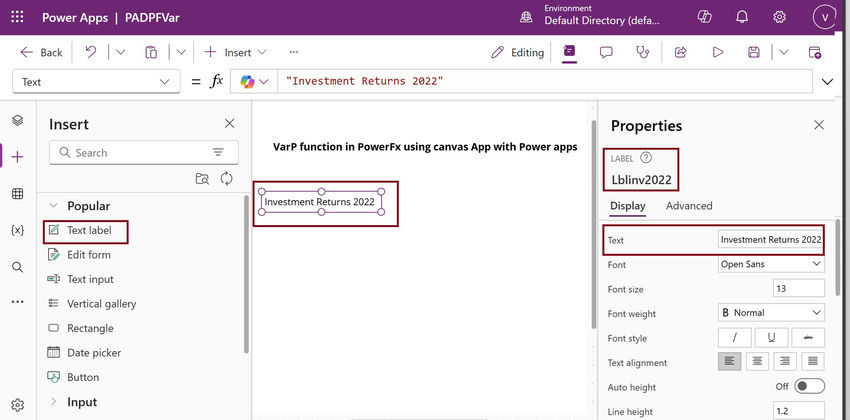The image size is (850, 420).
Task: Open the settings gear in header
Action: pos(780,17)
